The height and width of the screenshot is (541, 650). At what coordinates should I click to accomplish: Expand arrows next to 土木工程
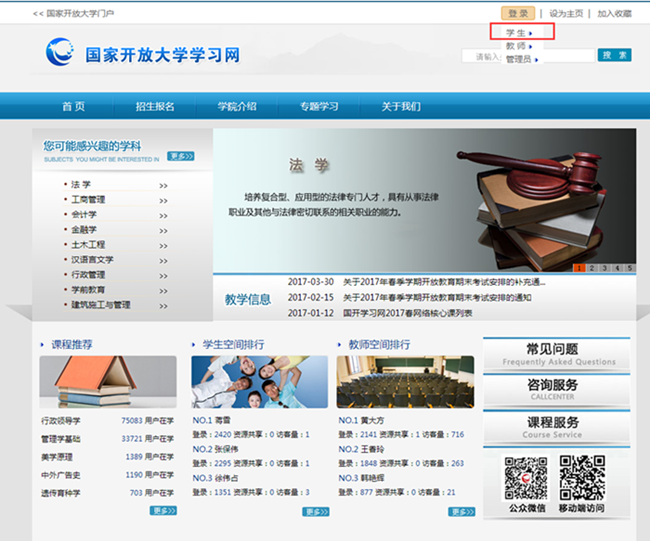pyautogui.click(x=163, y=246)
